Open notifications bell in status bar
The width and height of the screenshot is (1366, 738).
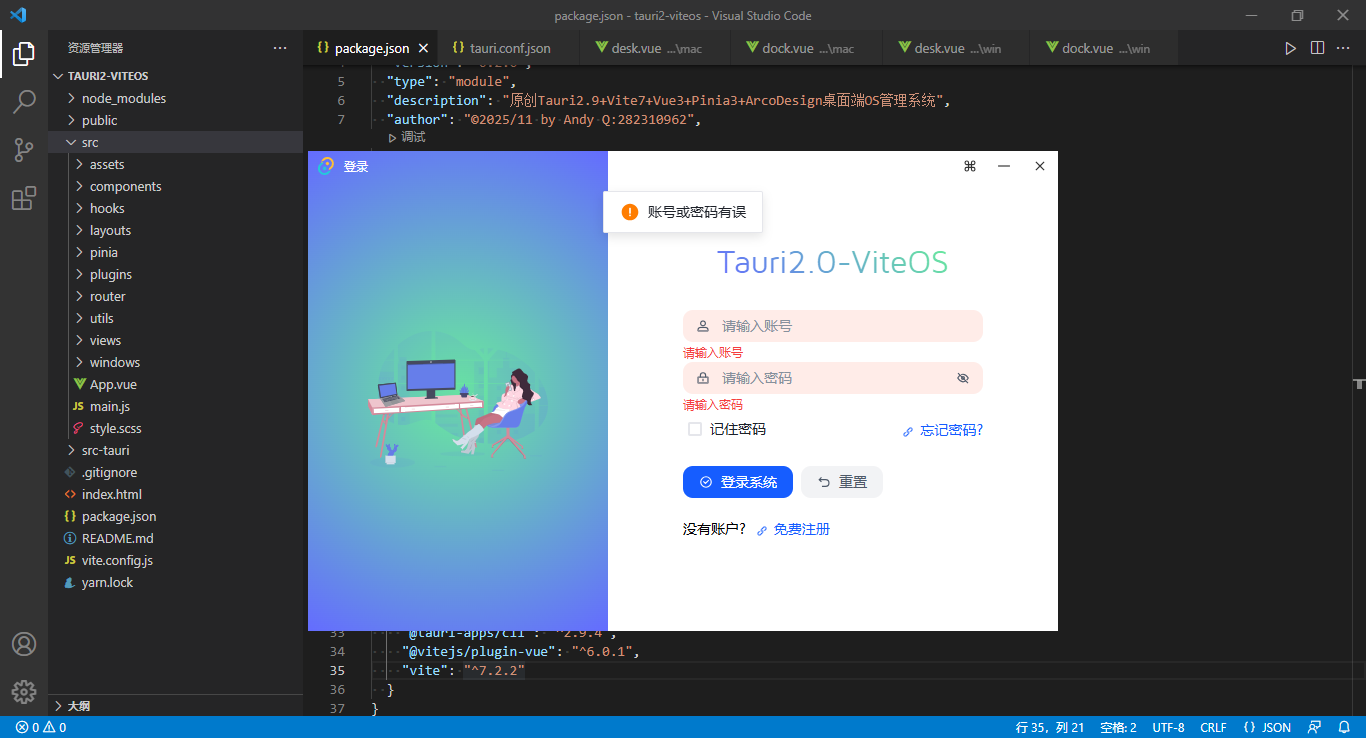[x=1344, y=728]
